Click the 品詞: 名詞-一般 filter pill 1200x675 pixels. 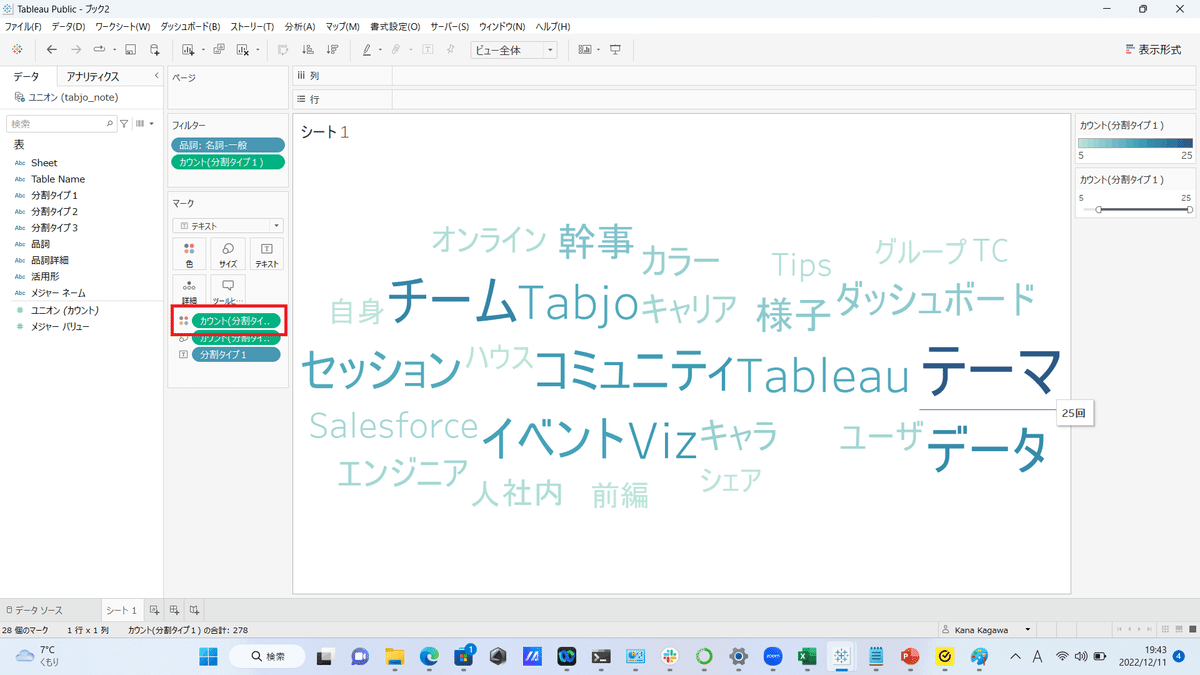(x=228, y=145)
